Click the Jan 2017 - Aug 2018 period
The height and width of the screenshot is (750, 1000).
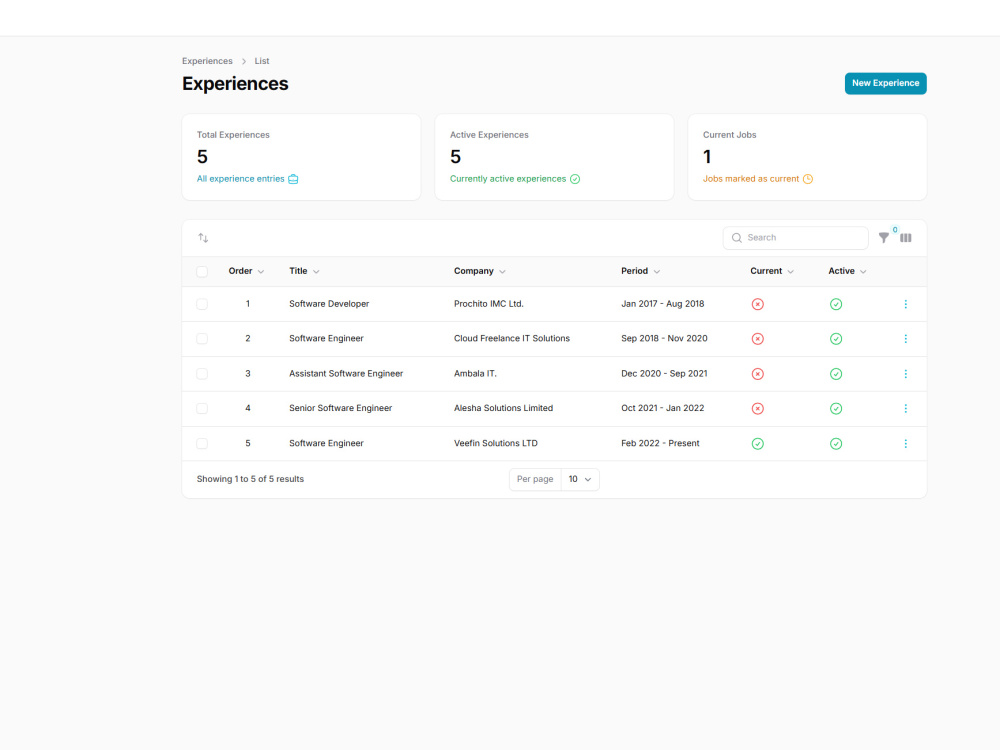(663, 304)
